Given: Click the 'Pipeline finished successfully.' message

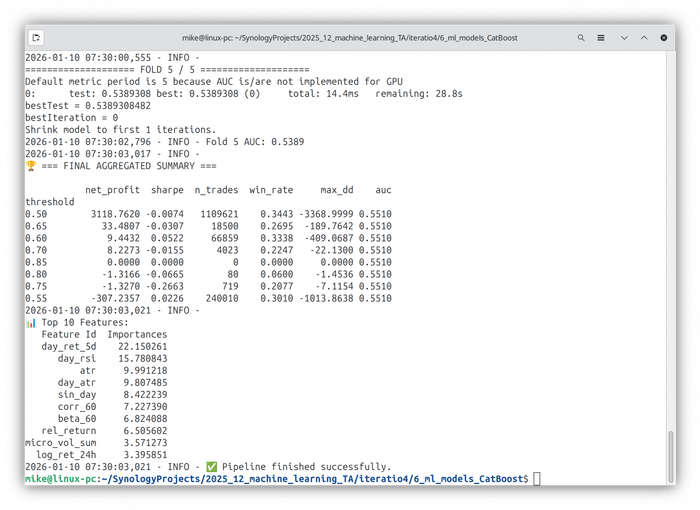Looking at the screenshot, I should pos(306,467).
